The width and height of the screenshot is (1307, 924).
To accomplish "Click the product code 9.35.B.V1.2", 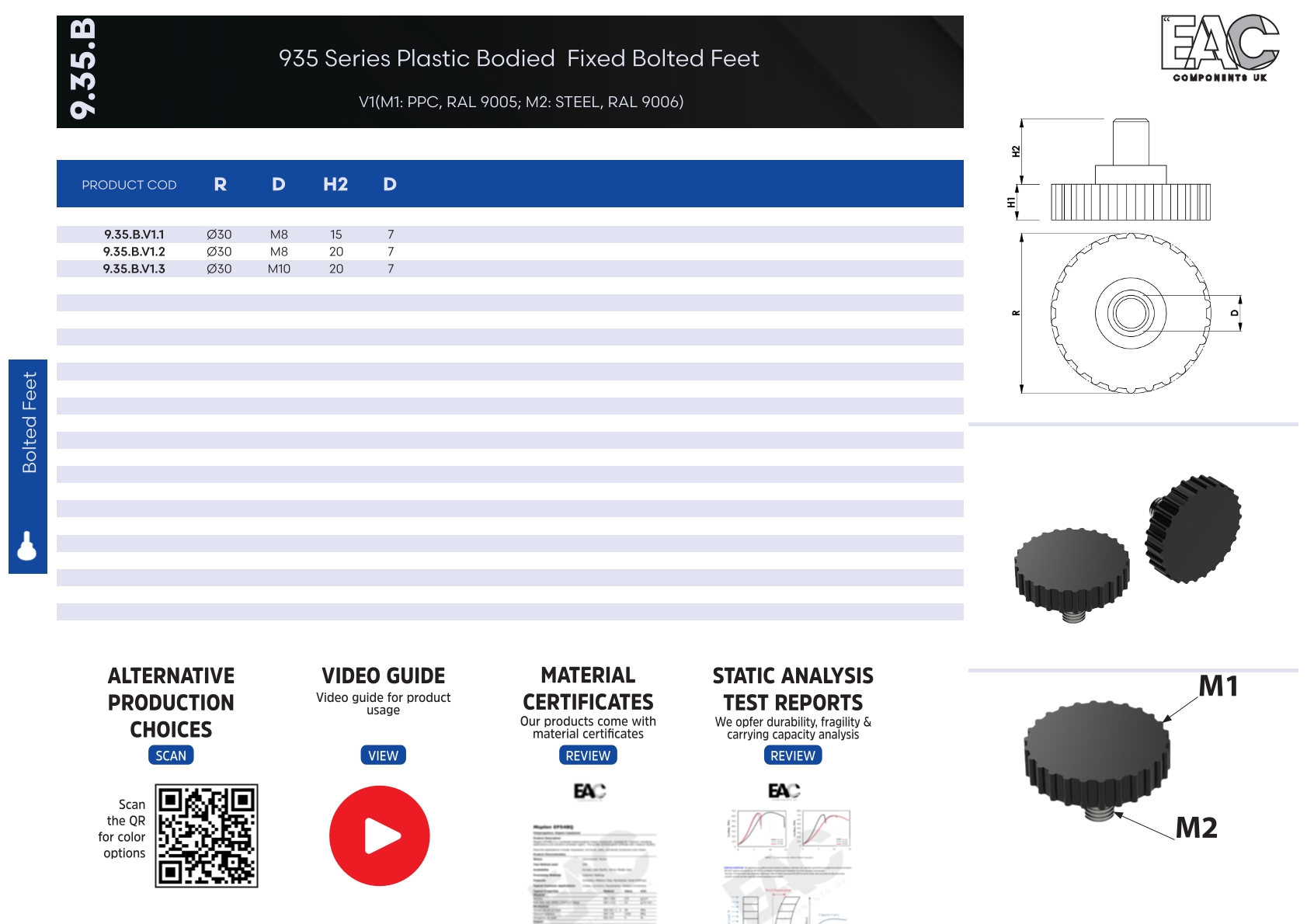I will [134, 252].
